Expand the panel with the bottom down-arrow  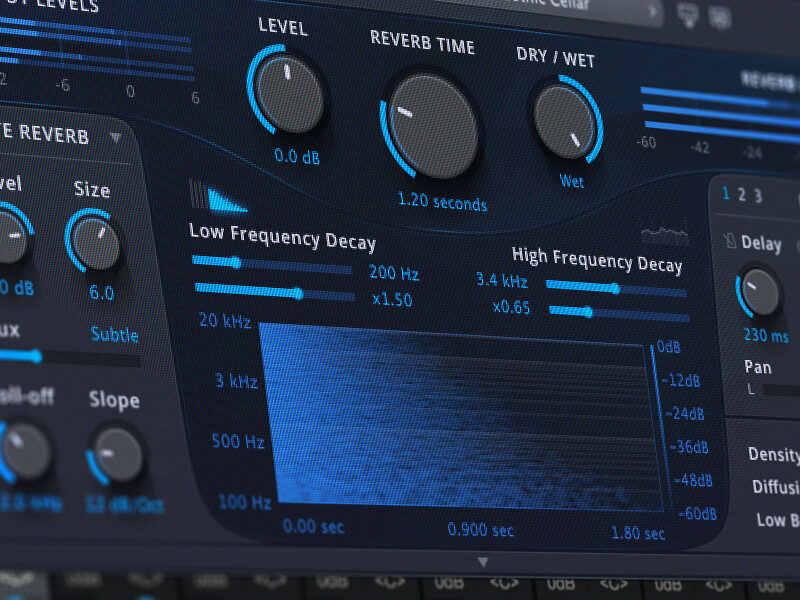483,562
